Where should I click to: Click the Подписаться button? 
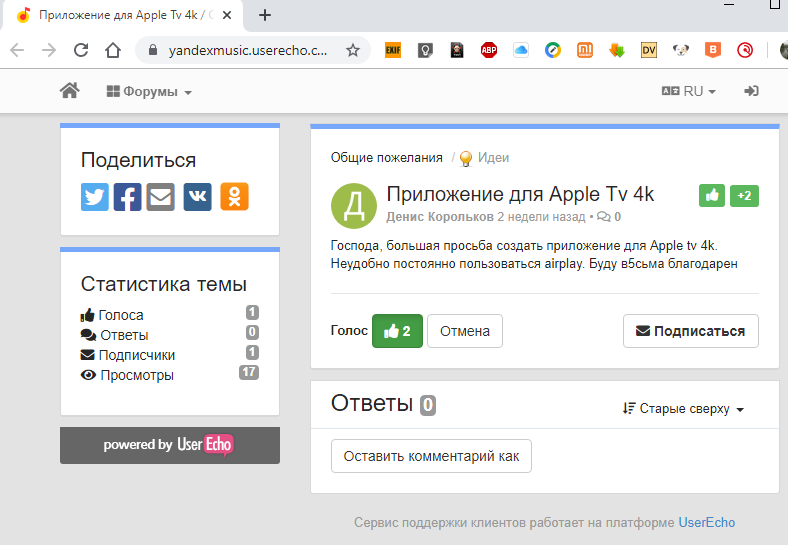691,331
